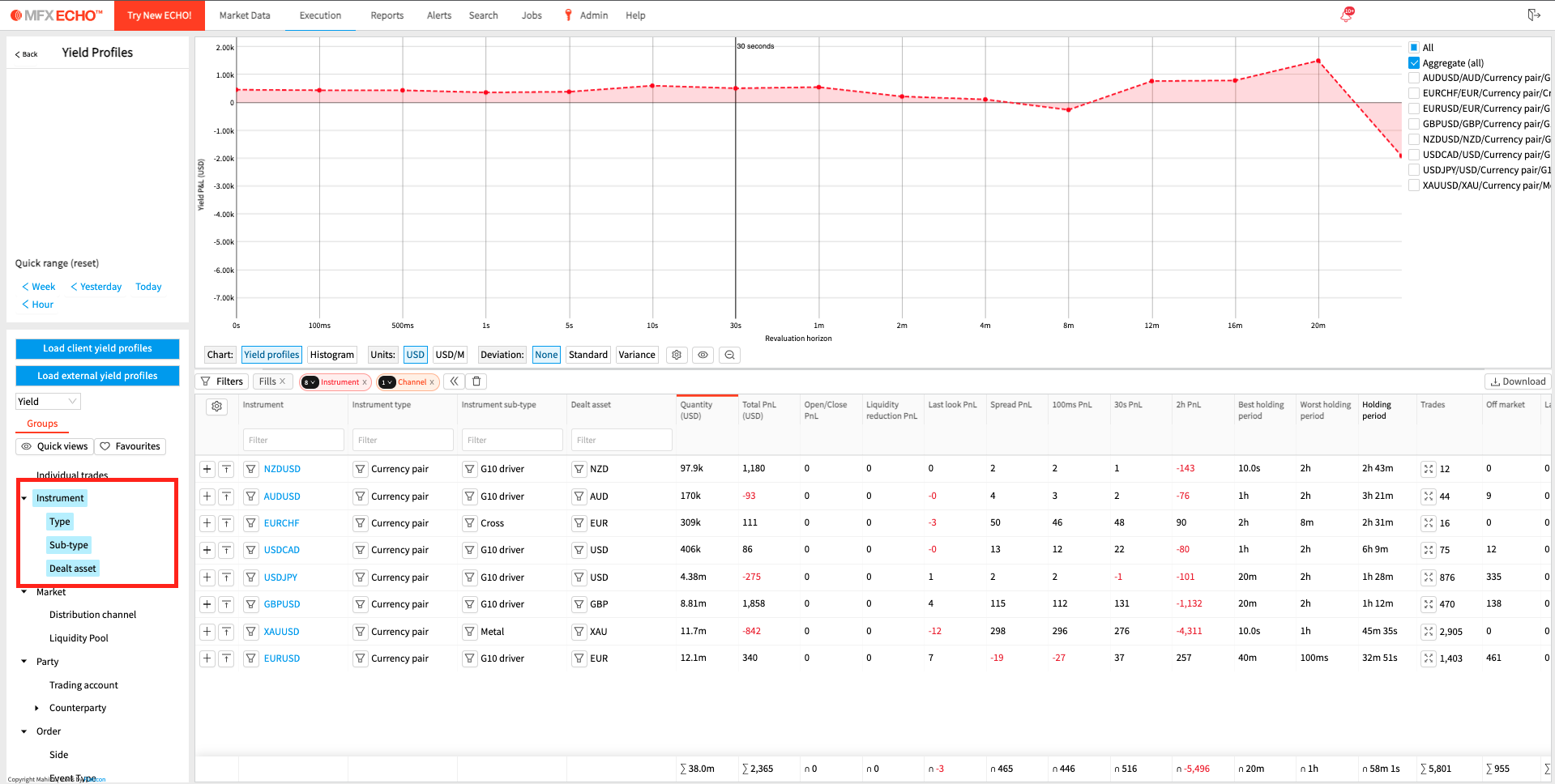Screen dimensions: 1555x784
Task: Enable the GBPUSD/GBP series checkbox
Action: 1414,124
